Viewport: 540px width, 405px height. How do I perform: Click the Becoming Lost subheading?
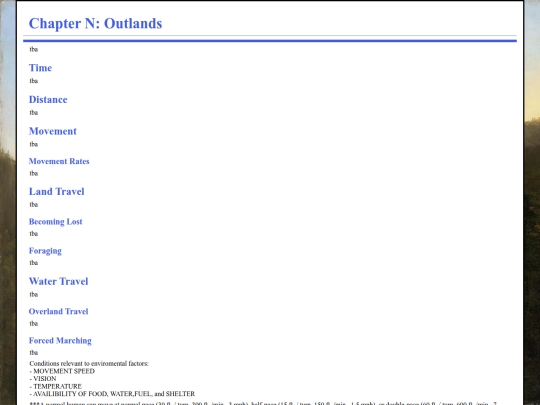point(55,222)
